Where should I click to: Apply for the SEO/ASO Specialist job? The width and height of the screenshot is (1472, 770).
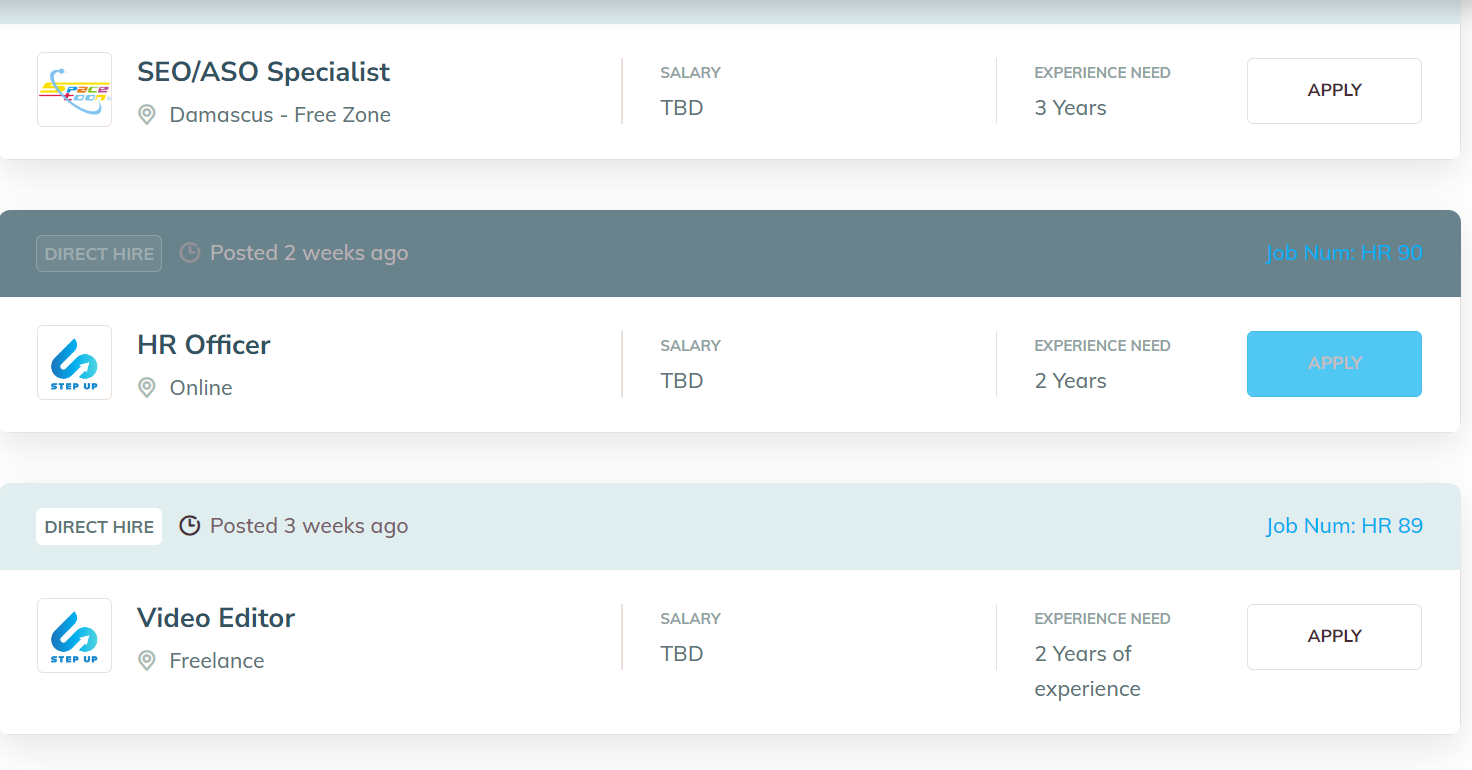(x=1334, y=91)
